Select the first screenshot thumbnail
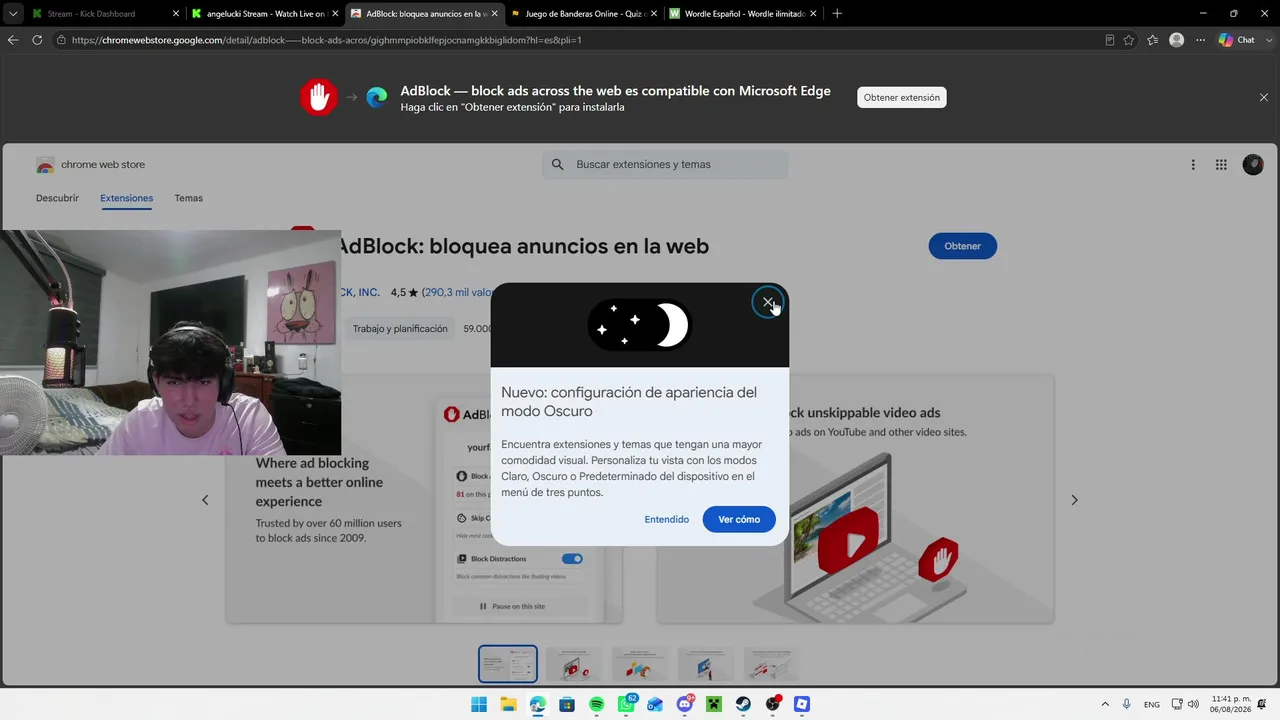The width and height of the screenshot is (1280, 720). [x=508, y=664]
